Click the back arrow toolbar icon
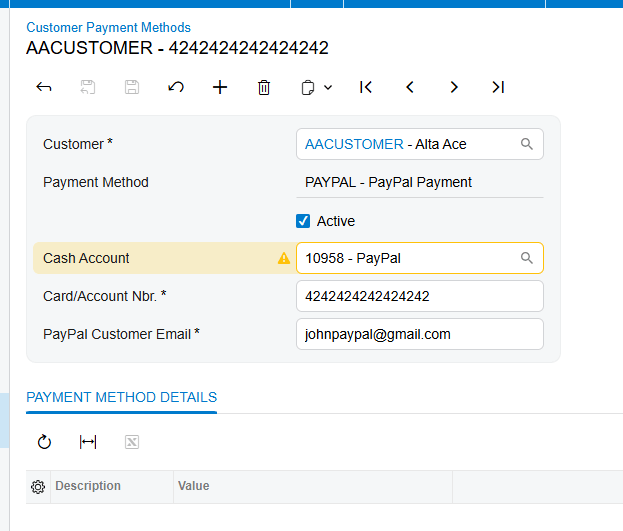The width and height of the screenshot is (623, 531). [x=44, y=87]
